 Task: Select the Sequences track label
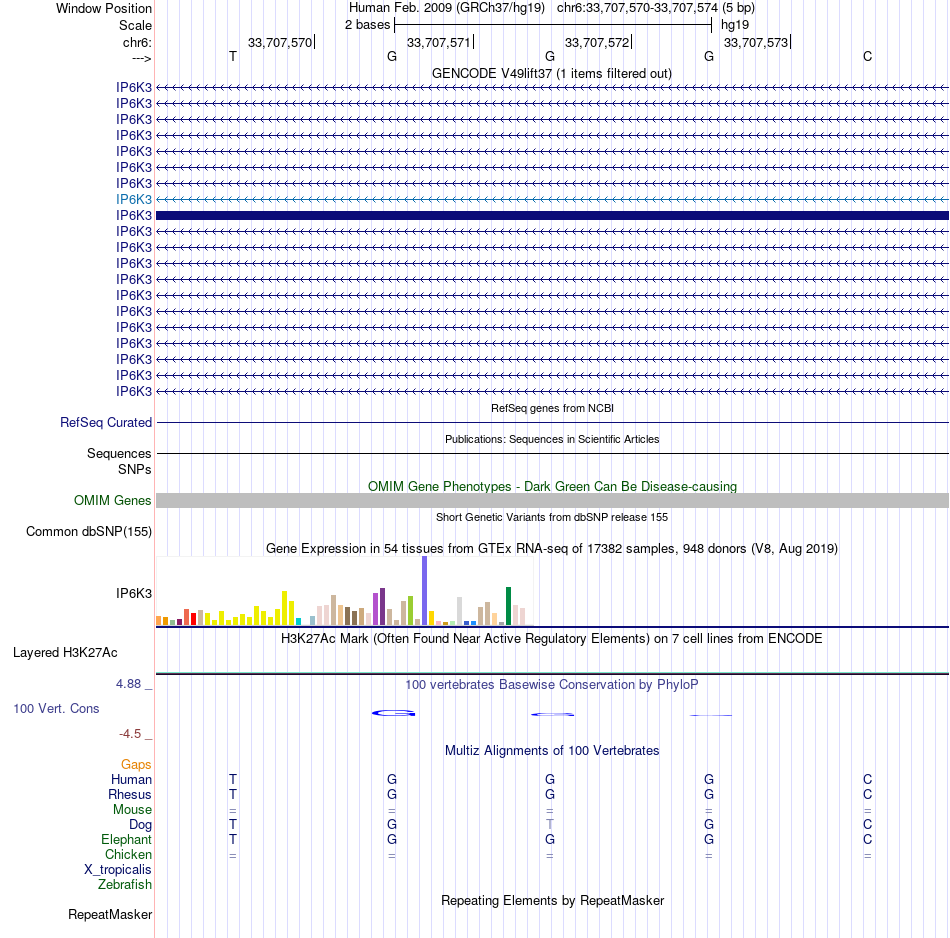pyautogui.click(x=119, y=453)
